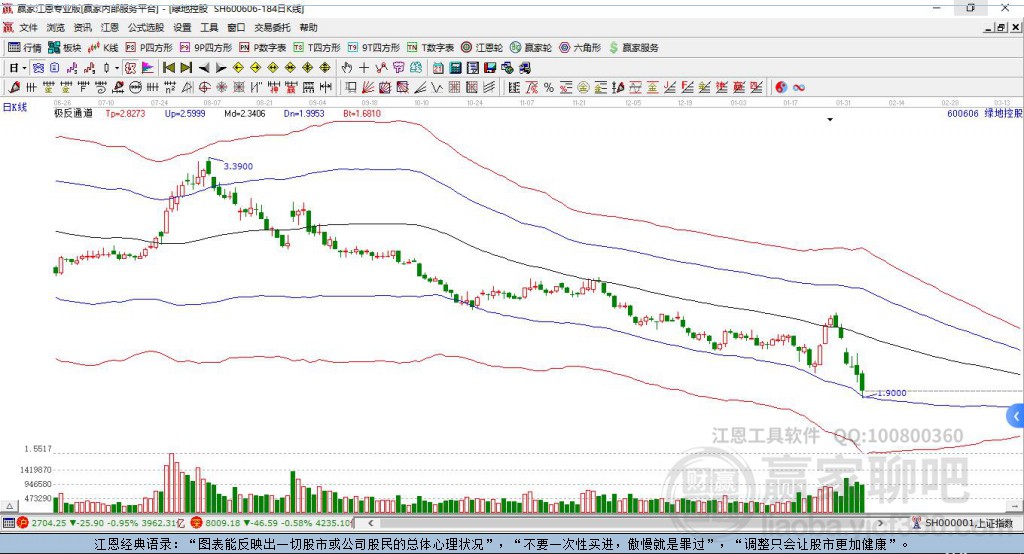
Task: Click the black right arrow step-forward icon
Action: [221, 68]
